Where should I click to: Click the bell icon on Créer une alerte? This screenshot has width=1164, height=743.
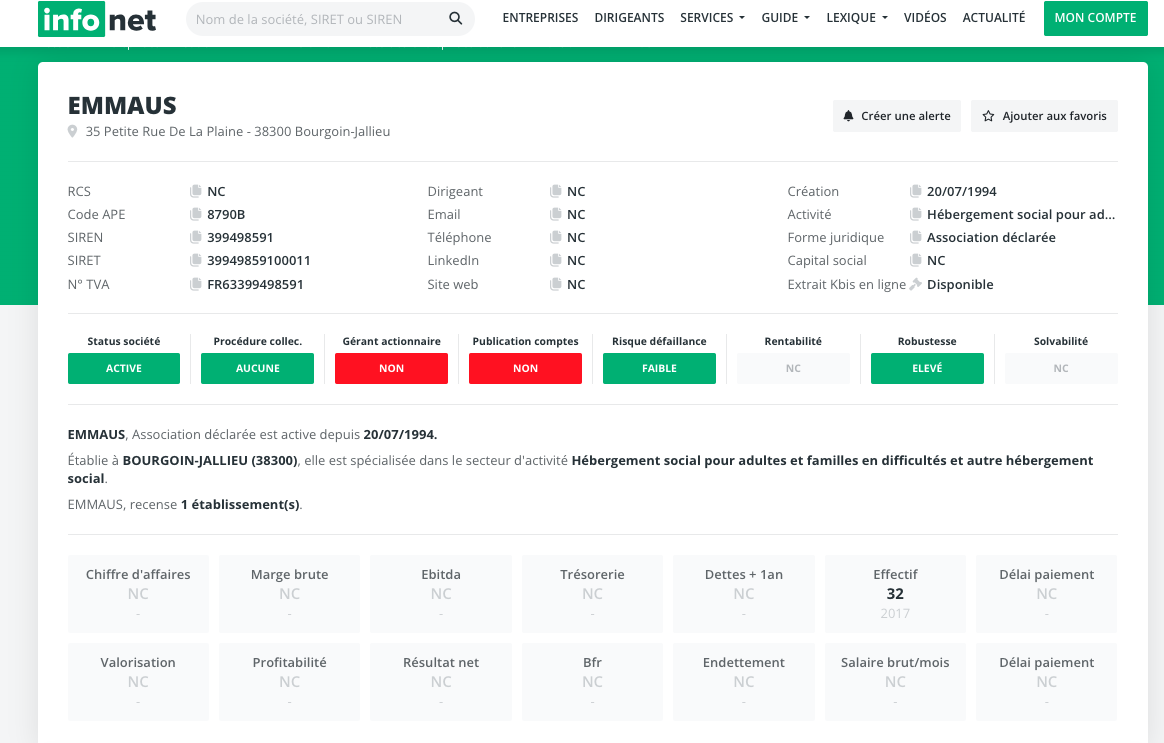tap(849, 115)
